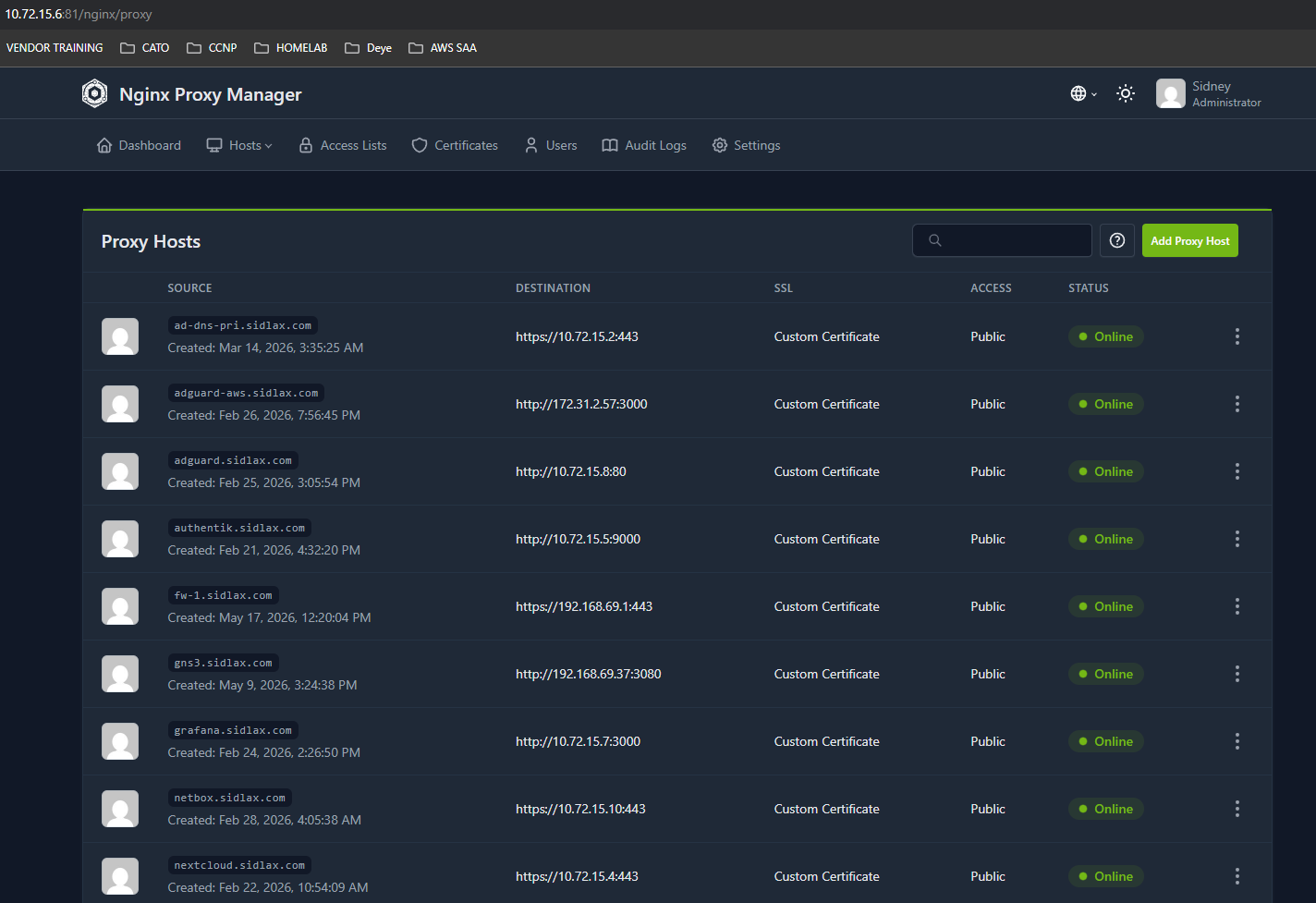Click the adguard.sidlax.com source link
The width and height of the screenshot is (1316, 903).
point(233,460)
